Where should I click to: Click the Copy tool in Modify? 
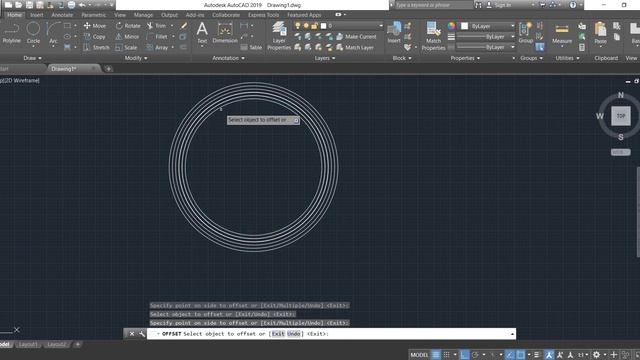pyautogui.click(x=95, y=37)
